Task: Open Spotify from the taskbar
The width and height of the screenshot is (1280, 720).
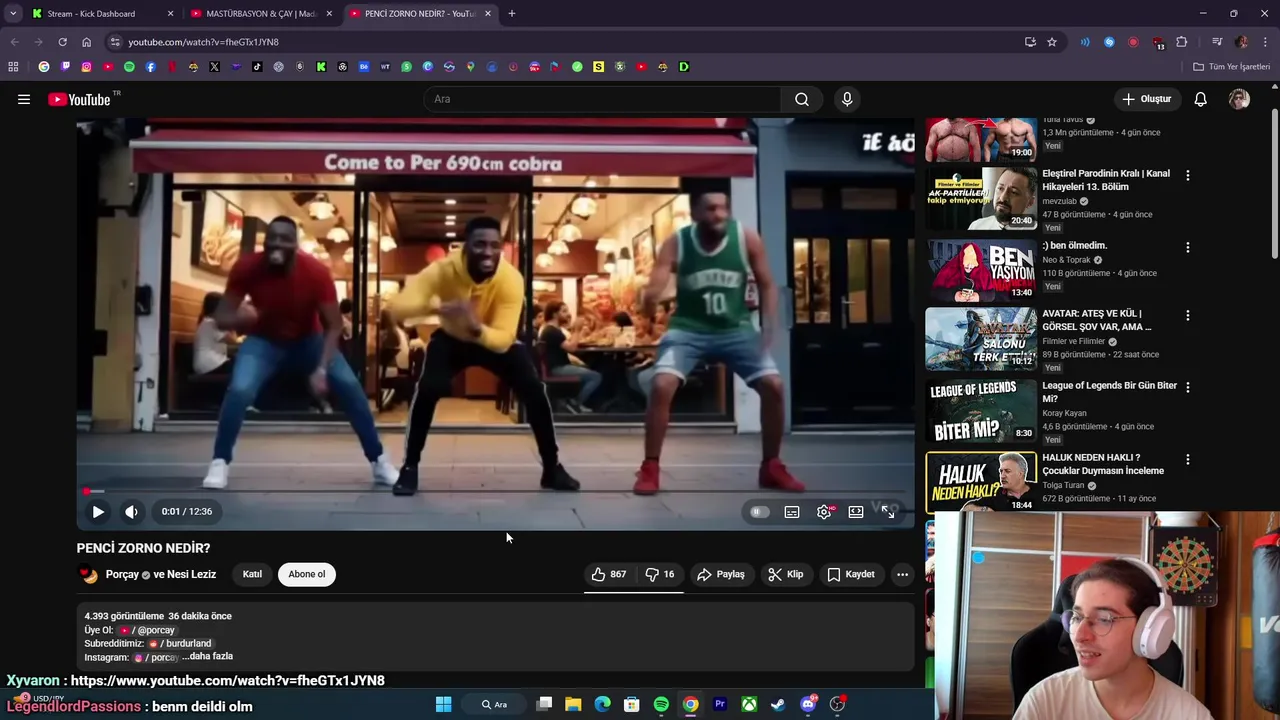Action: pyautogui.click(x=661, y=704)
